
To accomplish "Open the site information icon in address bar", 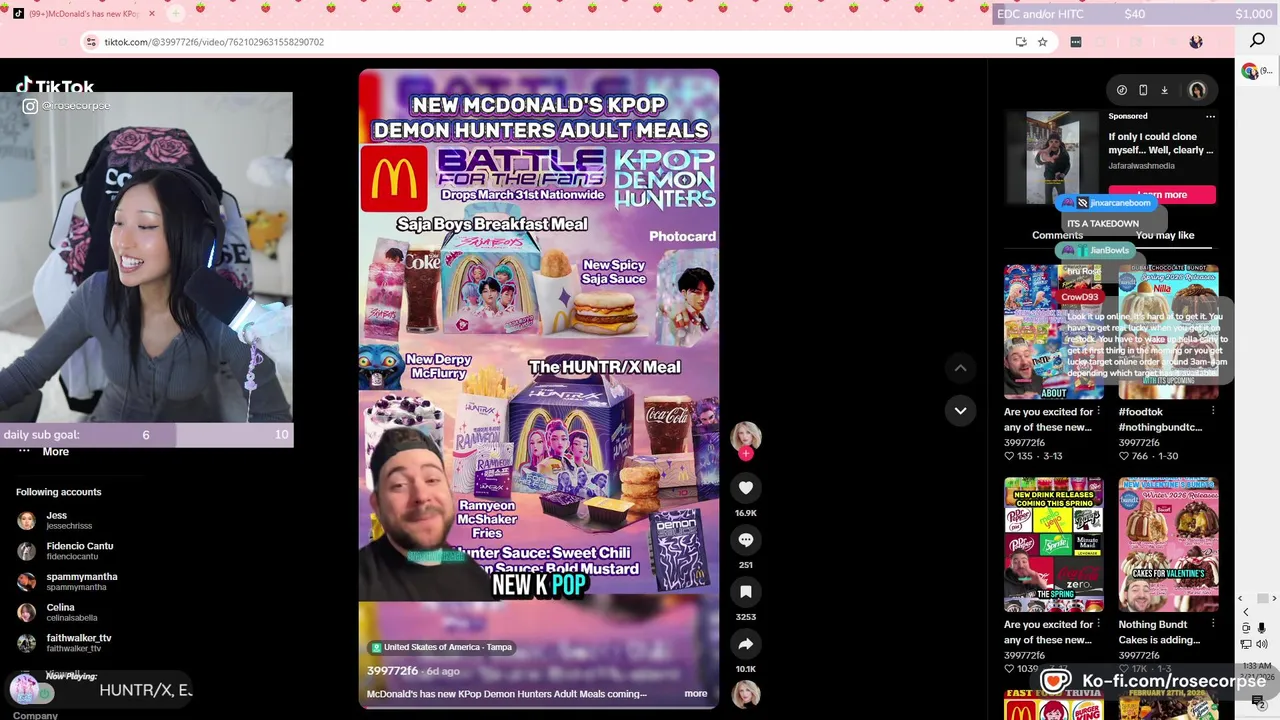I will (91, 42).
